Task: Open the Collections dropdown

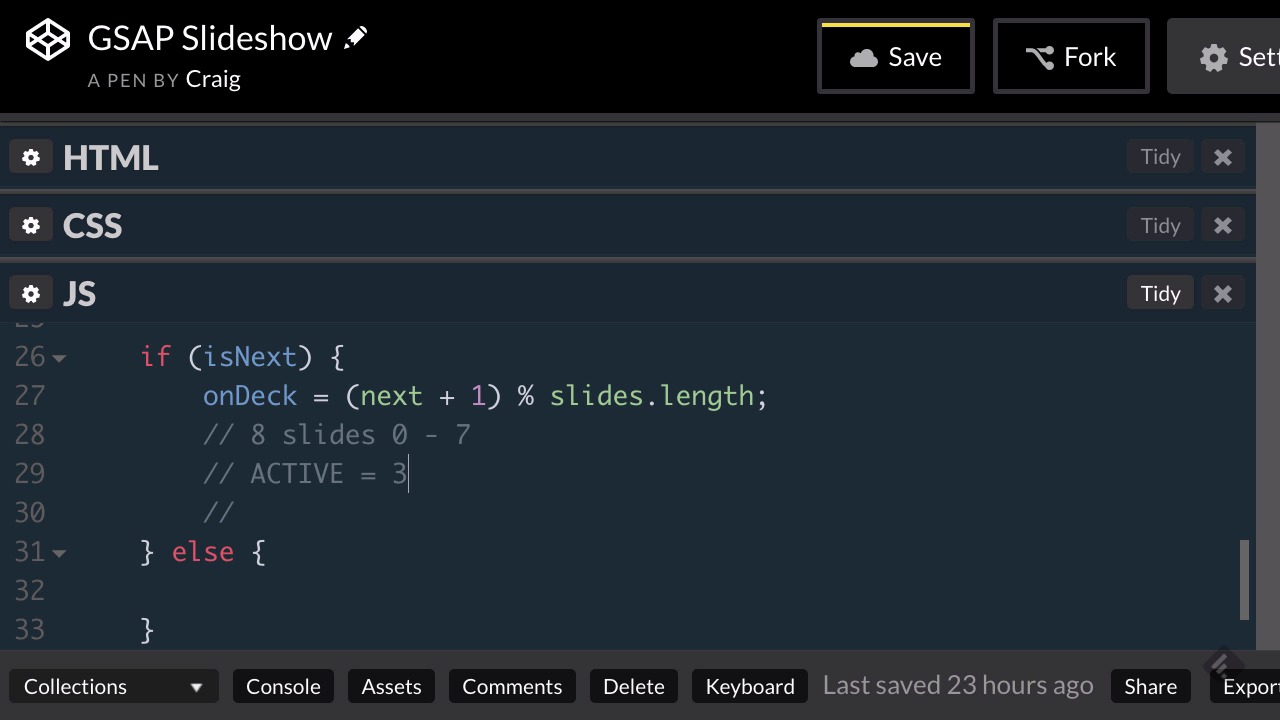Action: coord(114,686)
